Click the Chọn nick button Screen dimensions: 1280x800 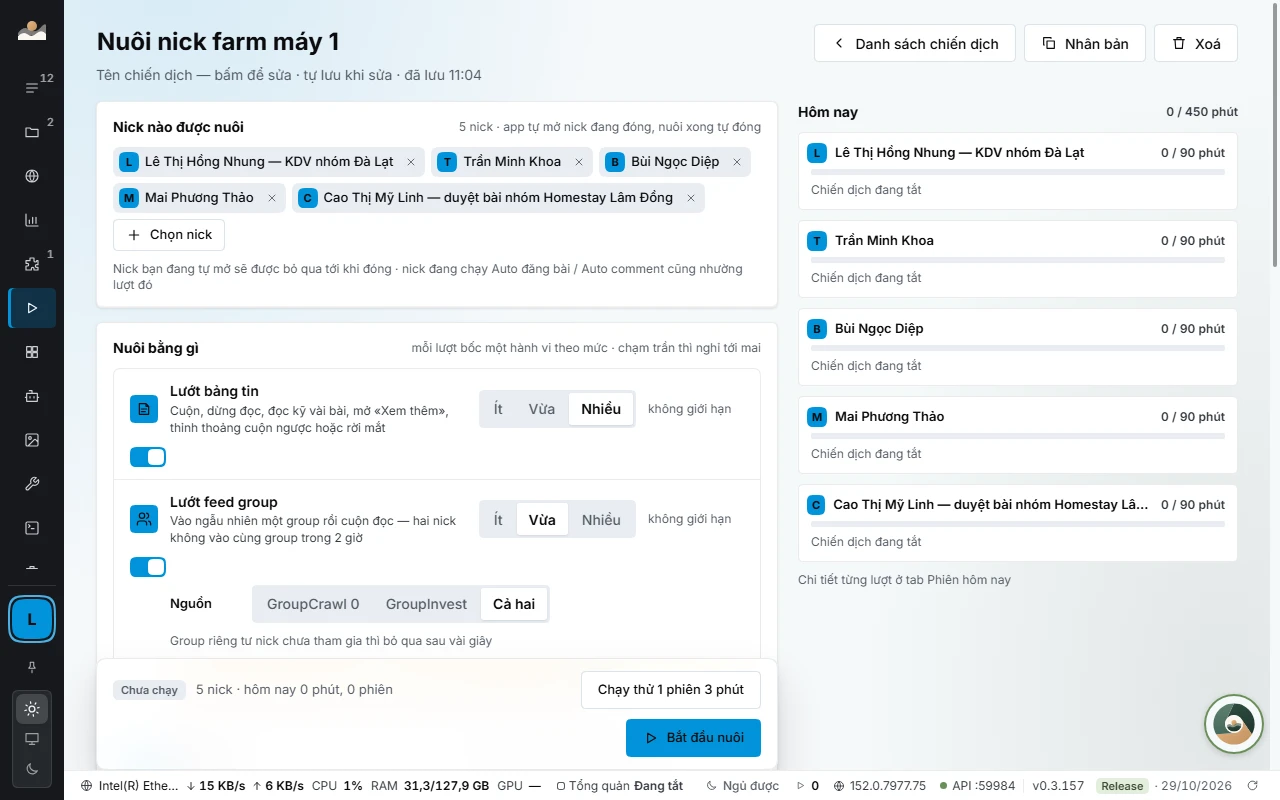tap(169, 234)
